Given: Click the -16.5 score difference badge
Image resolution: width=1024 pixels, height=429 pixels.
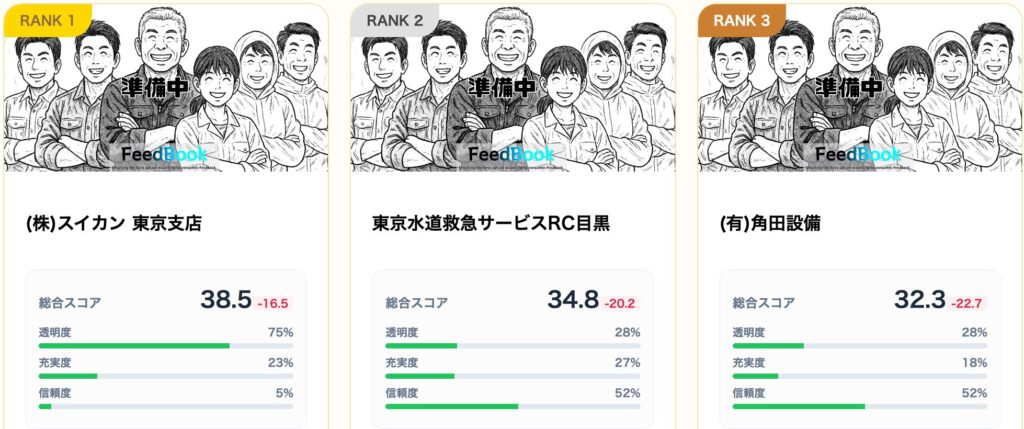Looking at the screenshot, I should 273,303.
